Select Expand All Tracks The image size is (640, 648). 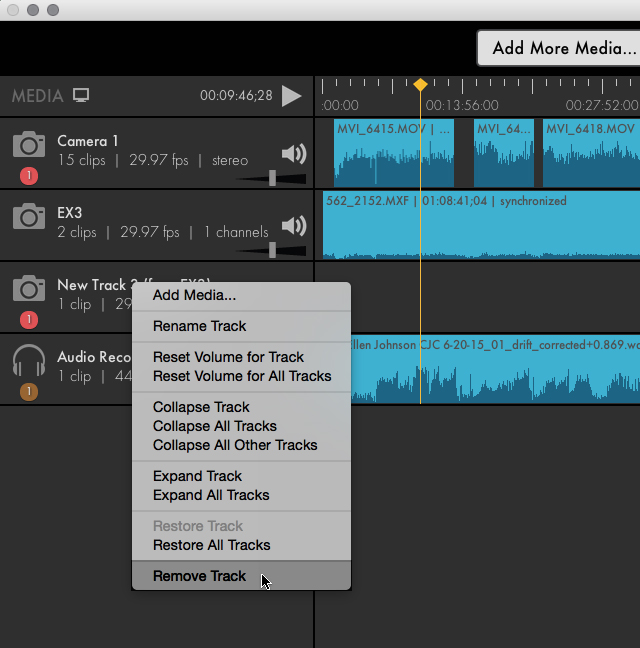(241, 495)
